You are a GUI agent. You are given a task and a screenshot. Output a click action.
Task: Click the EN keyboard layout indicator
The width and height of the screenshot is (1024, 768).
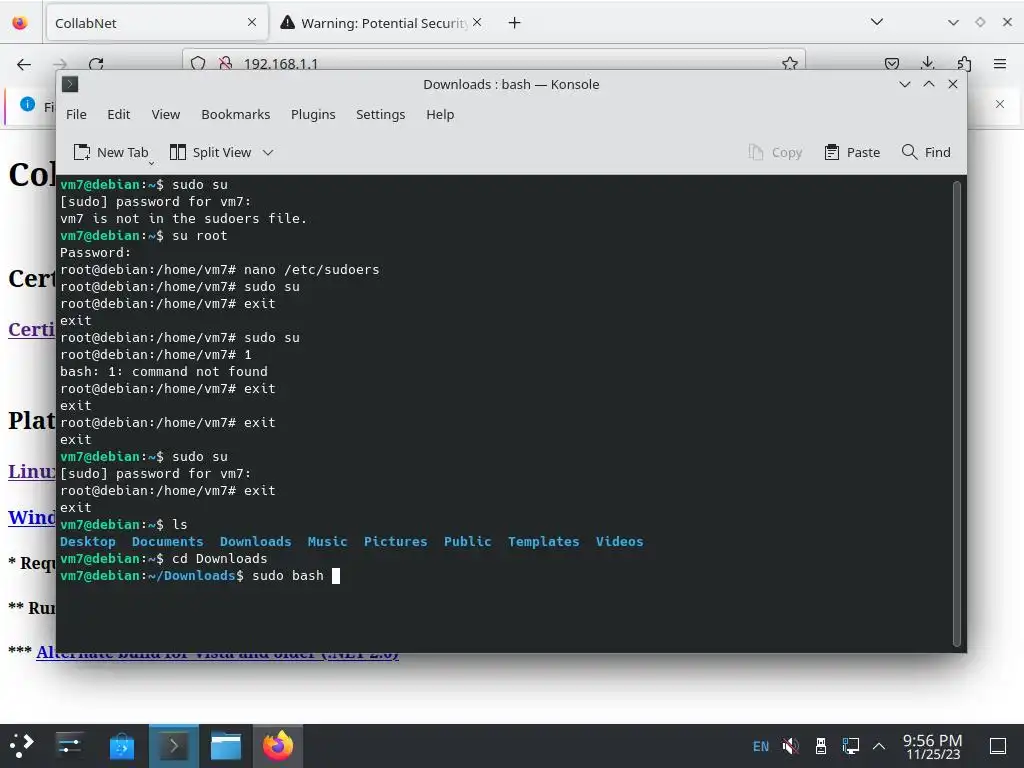pyautogui.click(x=761, y=746)
